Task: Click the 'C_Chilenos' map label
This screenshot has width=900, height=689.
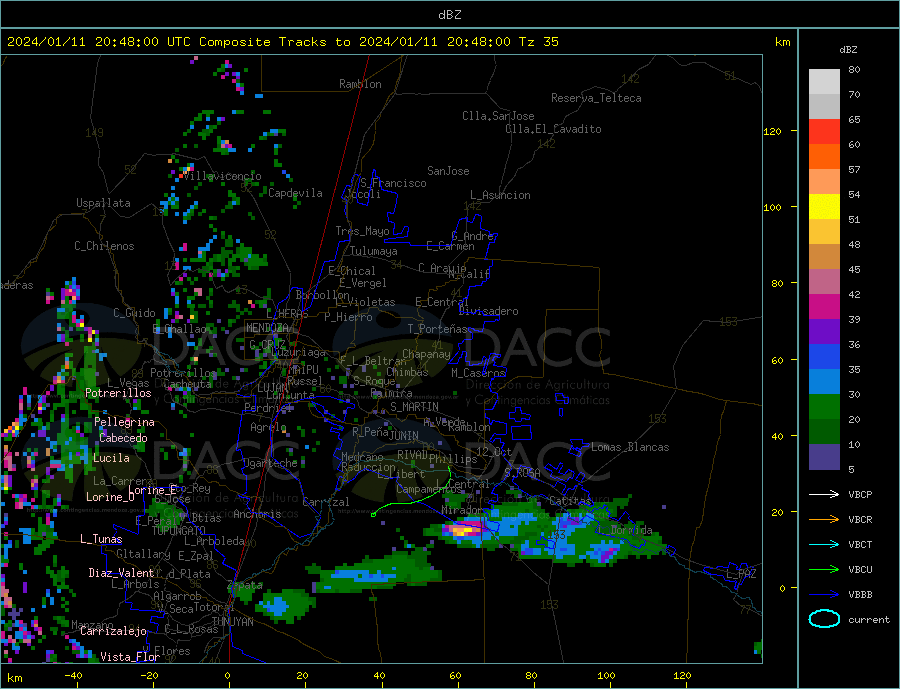Action: [104, 246]
